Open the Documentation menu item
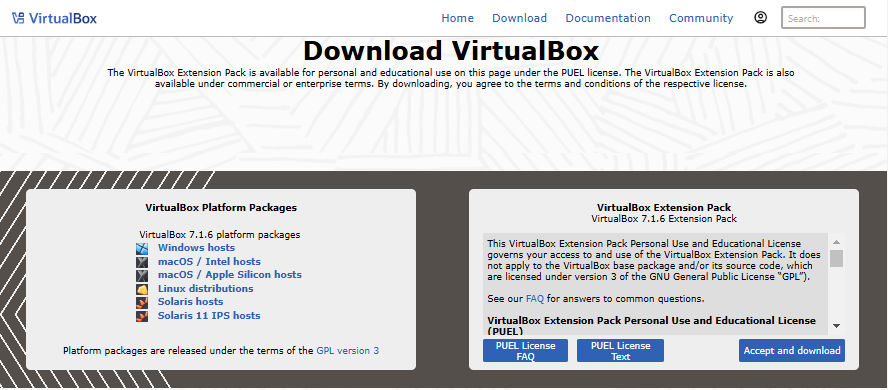The height and width of the screenshot is (390, 888). [x=608, y=18]
